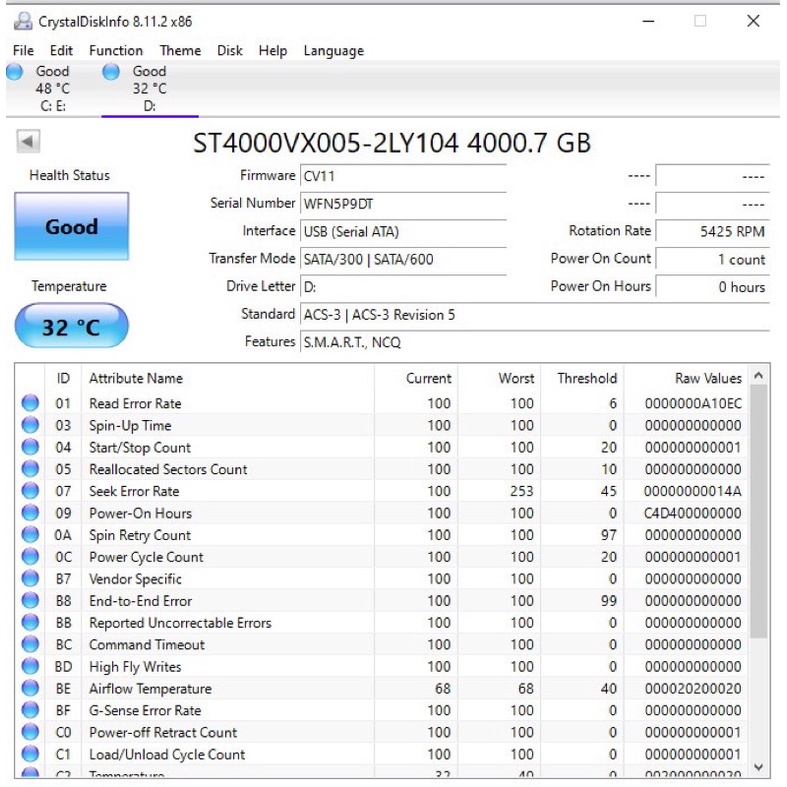The height and width of the screenshot is (787, 787).
Task: Click threshold value 99 for End-to-End Error
Action: (609, 601)
